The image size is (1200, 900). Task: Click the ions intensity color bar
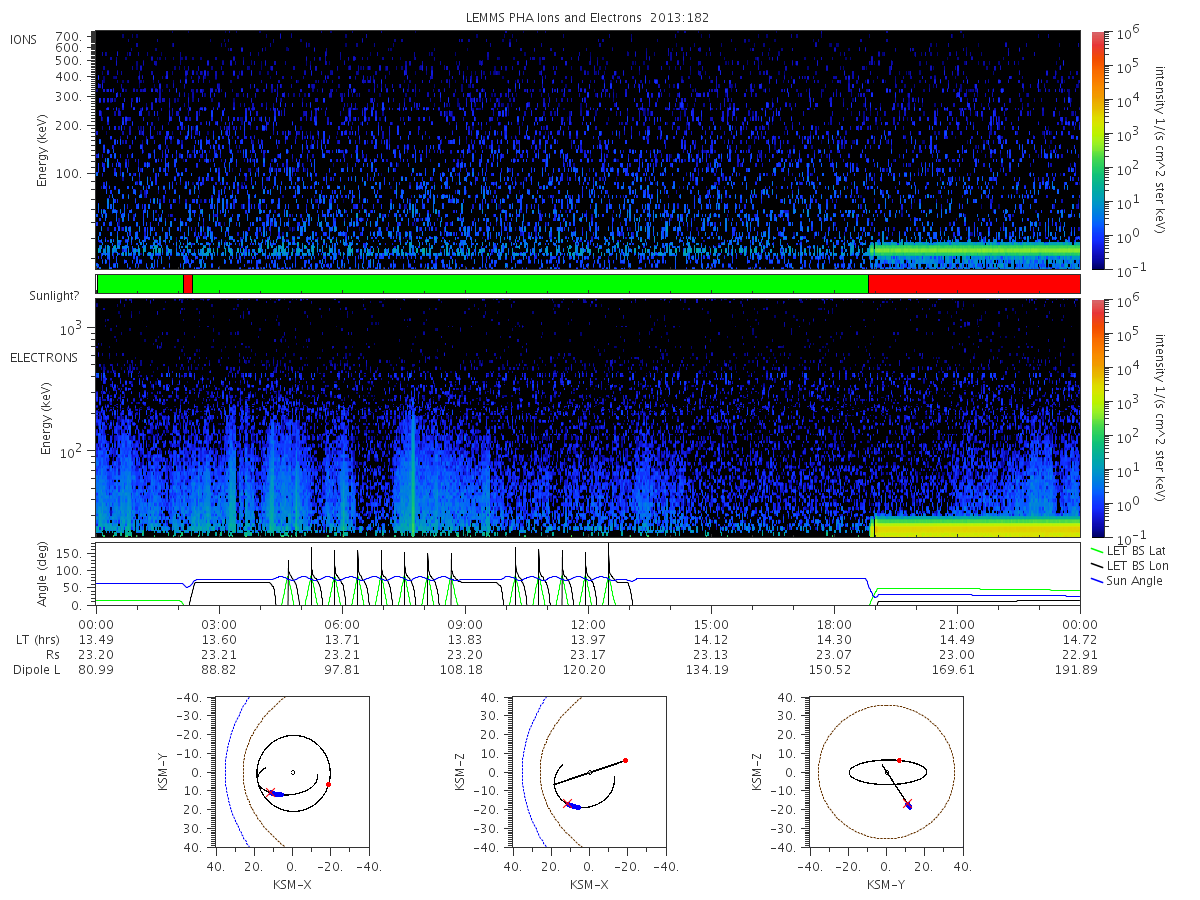click(x=1097, y=150)
